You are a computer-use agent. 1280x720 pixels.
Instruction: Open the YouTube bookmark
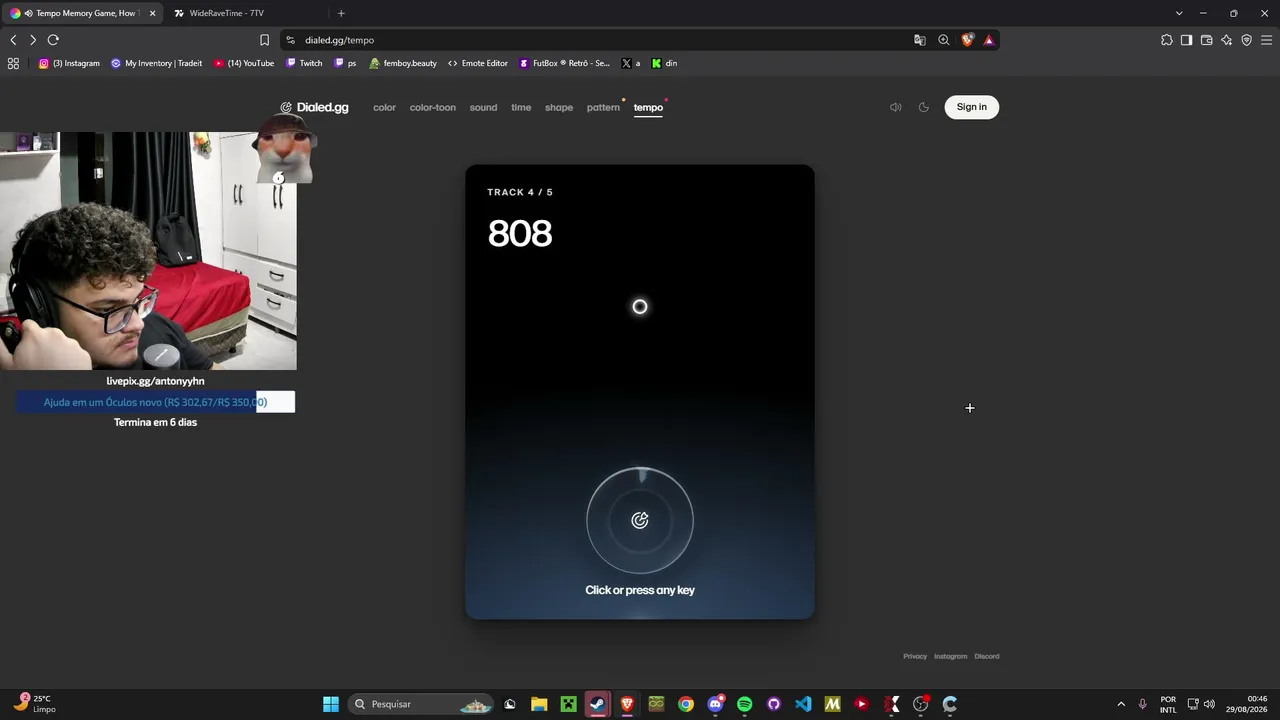tap(243, 63)
